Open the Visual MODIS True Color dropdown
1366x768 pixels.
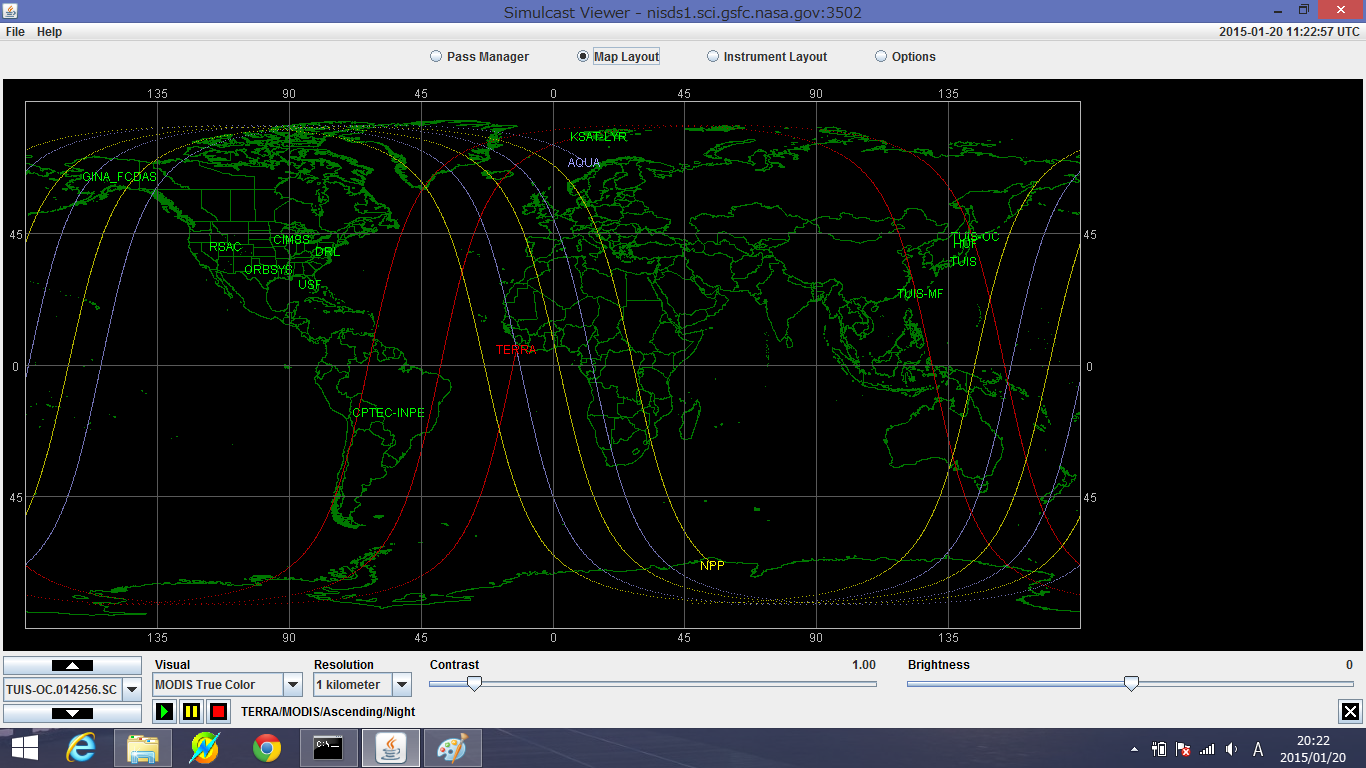tap(293, 685)
